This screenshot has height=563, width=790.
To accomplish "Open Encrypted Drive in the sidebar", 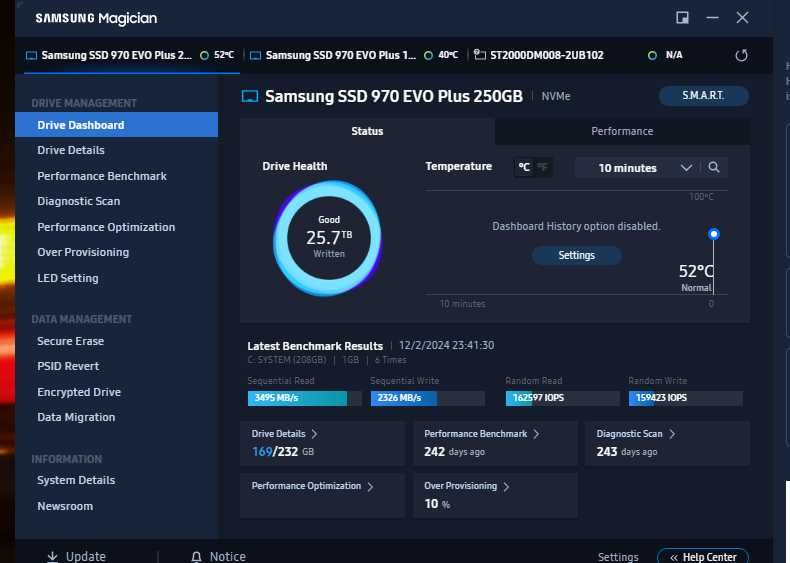I will tap(79, 392).
